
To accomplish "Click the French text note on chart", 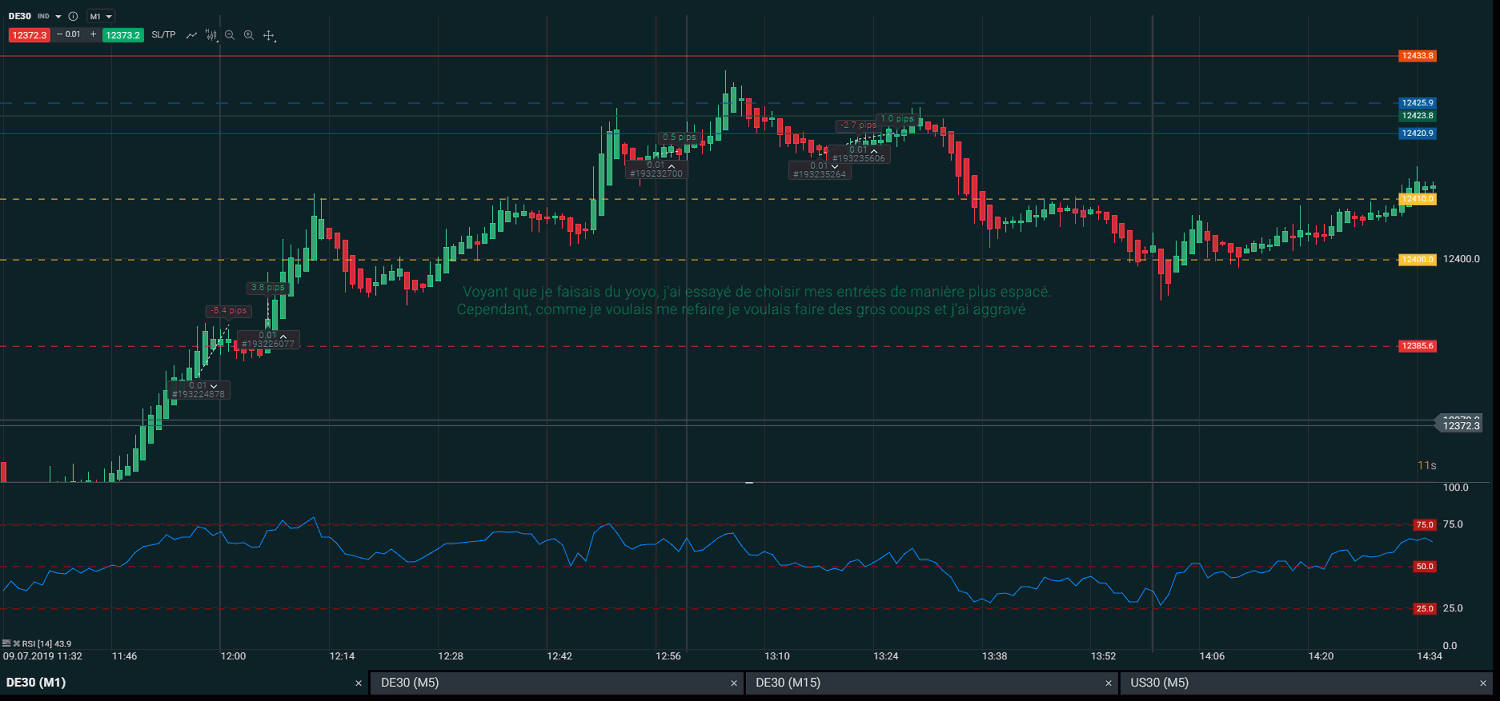I will pos(755,301).
